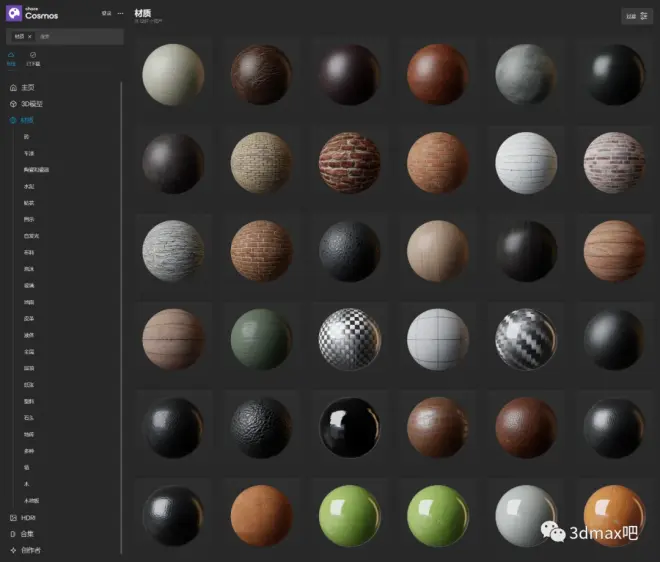The image size is (660, 562).
Task: Select the 木地板 wood floor subcategory
Action: click(x=32, y=501)
